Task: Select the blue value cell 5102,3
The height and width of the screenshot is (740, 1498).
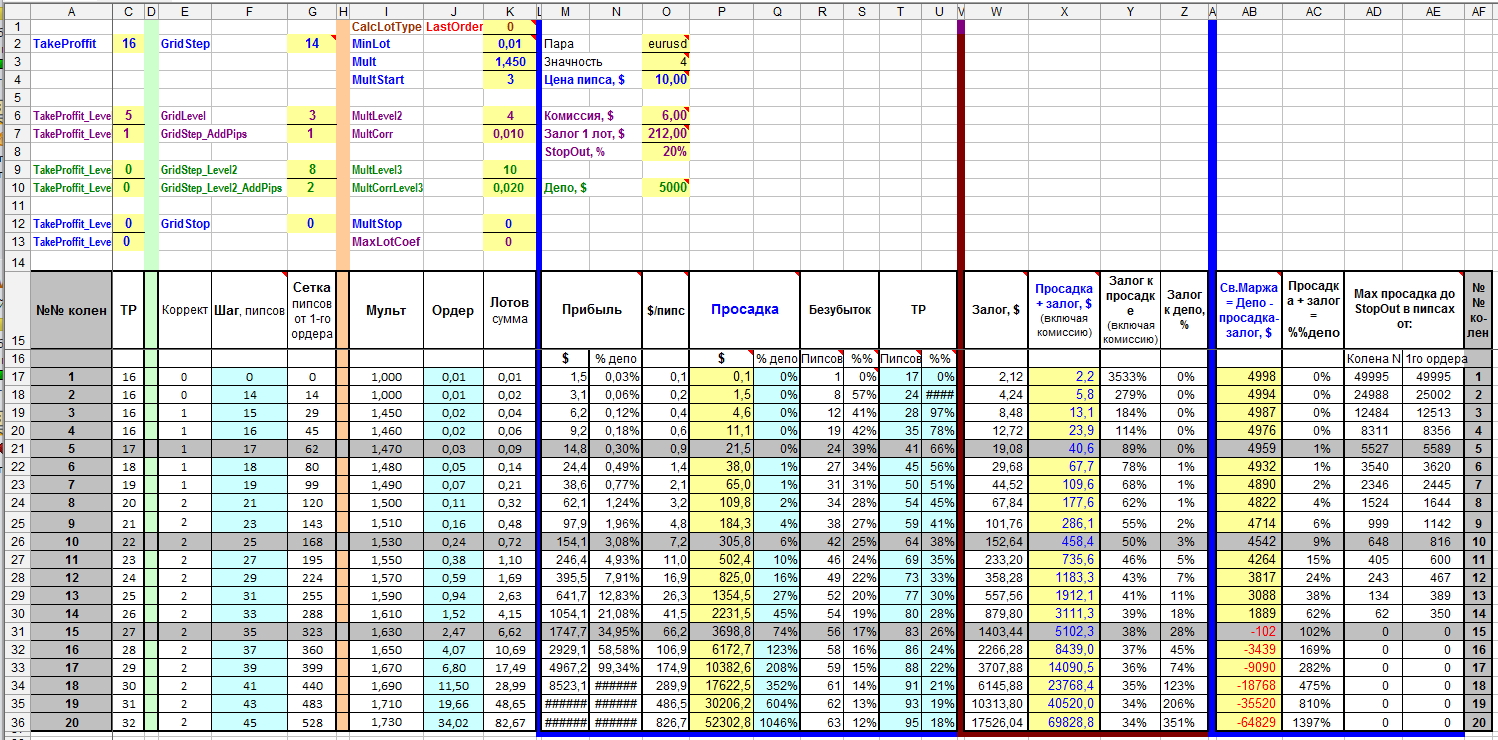Action: pyautogui.click(x=1064, y=632)
